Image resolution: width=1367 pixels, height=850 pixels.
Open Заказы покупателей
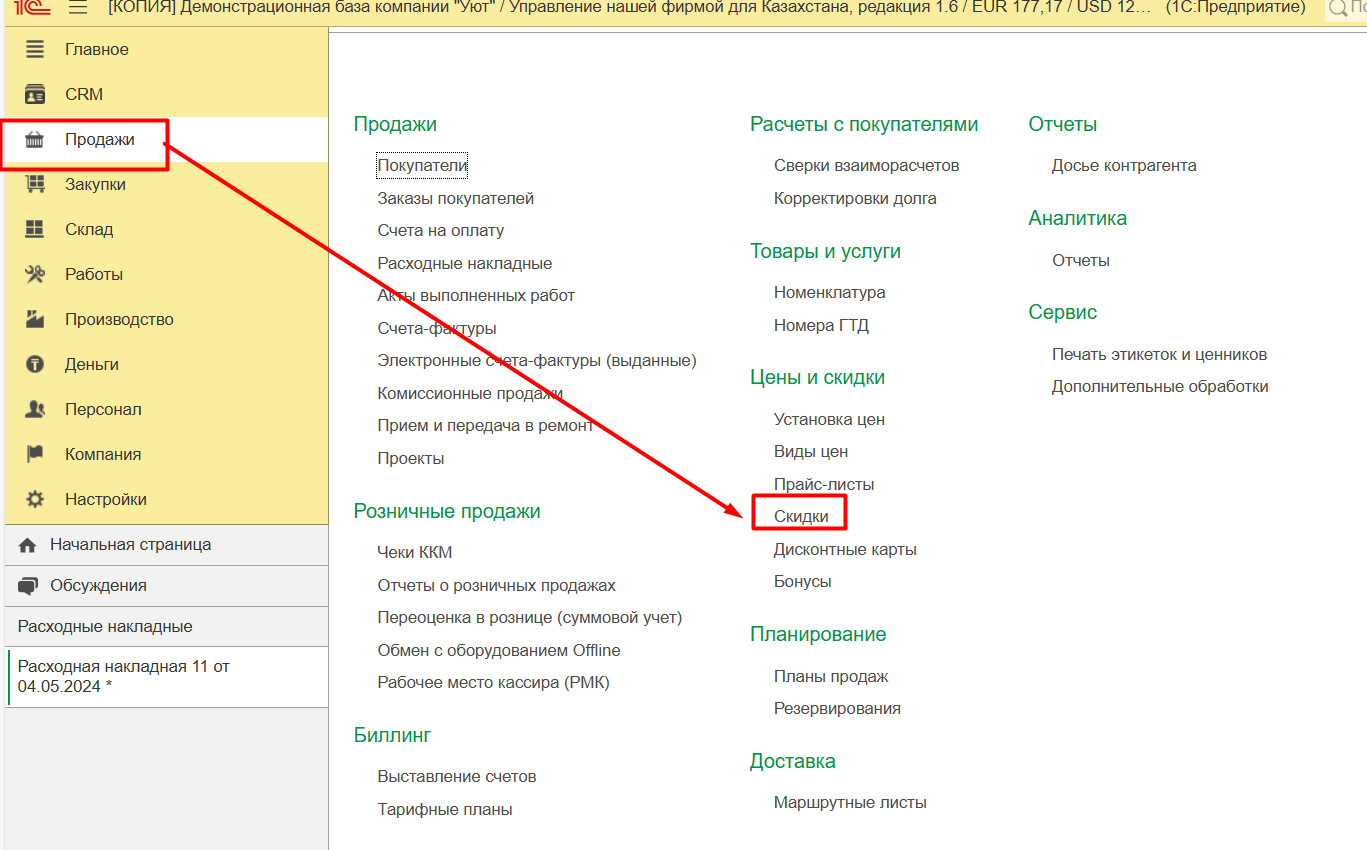coord(455,198)
